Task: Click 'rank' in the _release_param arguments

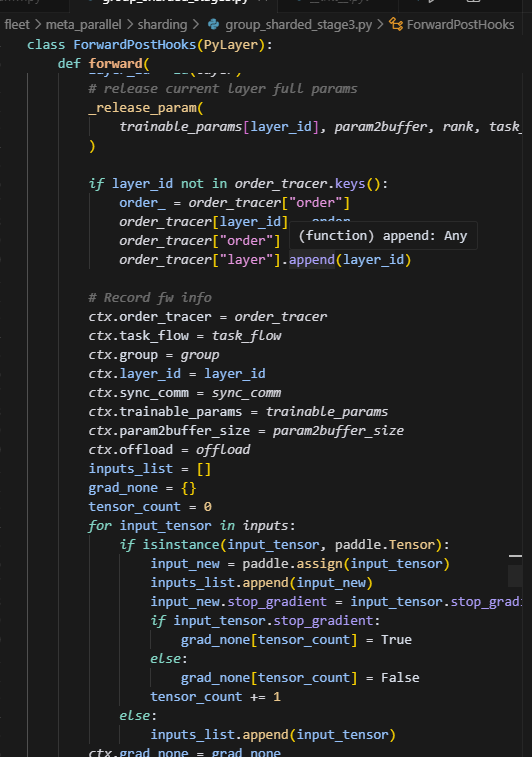Action: (458, 126)
